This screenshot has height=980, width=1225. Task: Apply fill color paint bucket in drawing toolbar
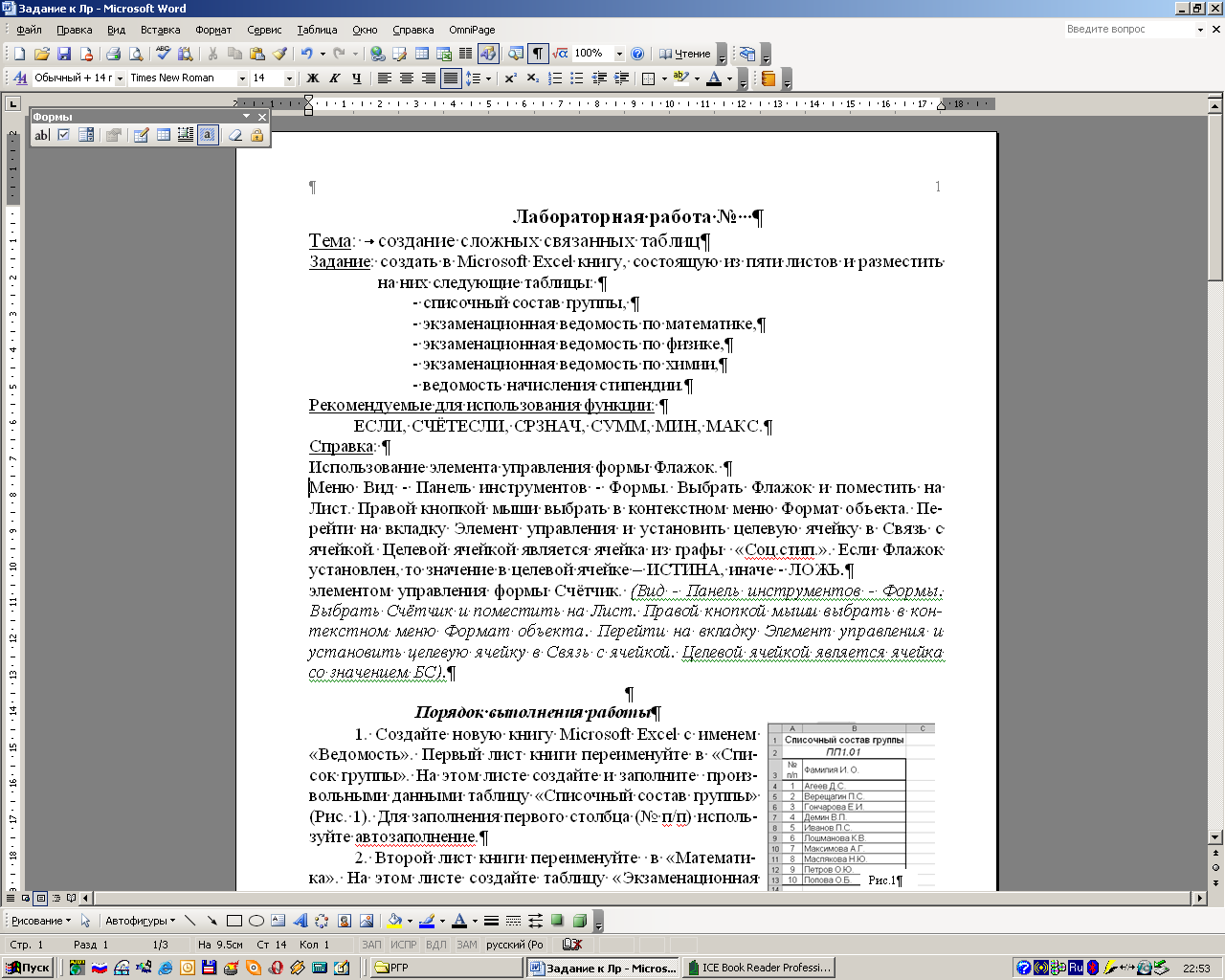click(393, 921)
